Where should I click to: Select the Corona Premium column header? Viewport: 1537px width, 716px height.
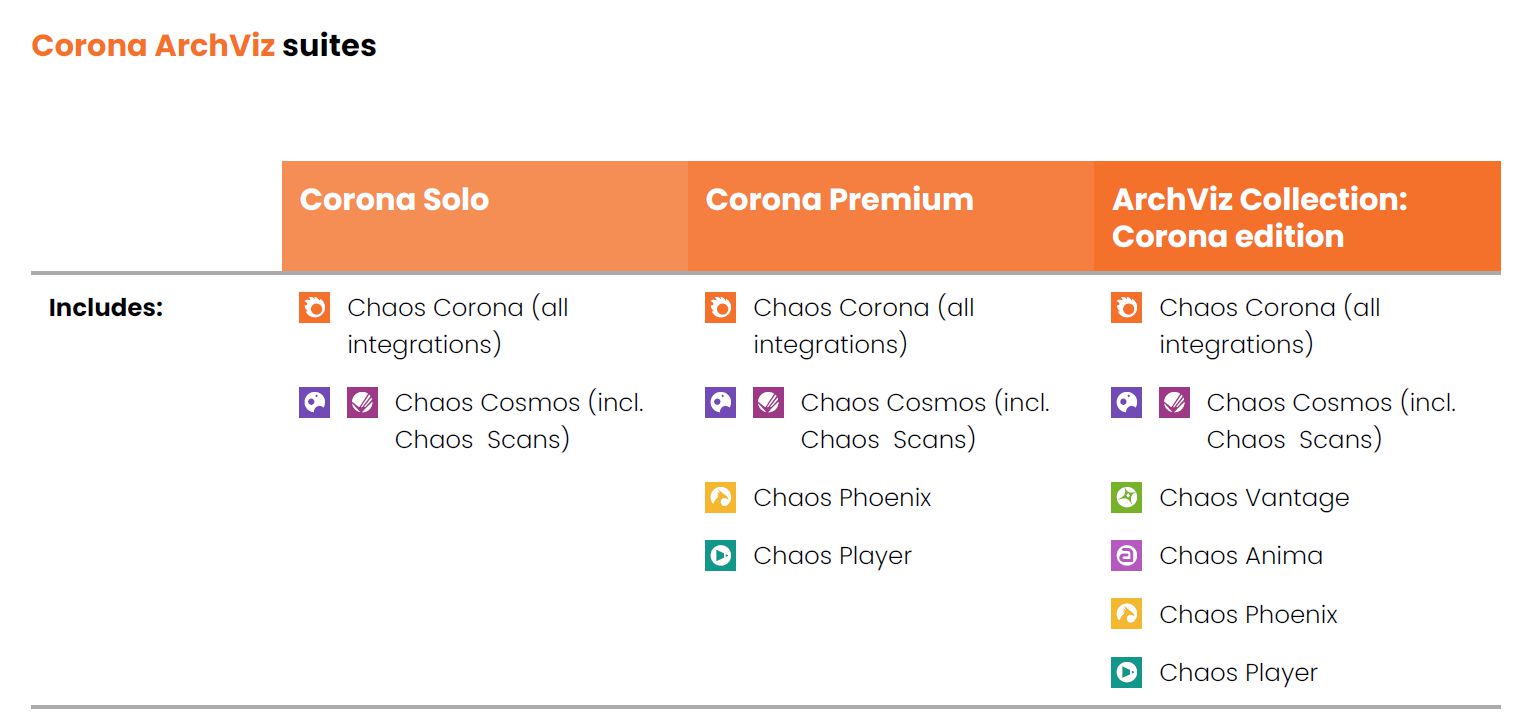tap(891, 216)
